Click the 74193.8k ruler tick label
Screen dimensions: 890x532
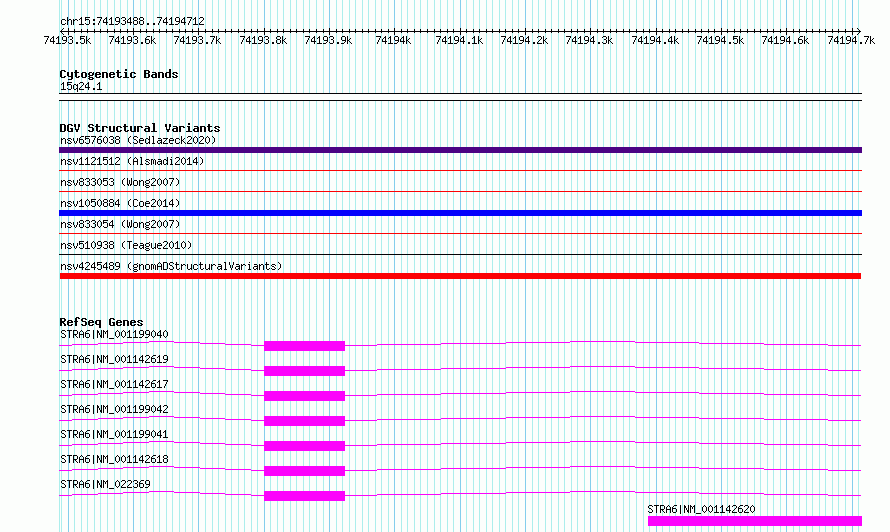coord(263,40)
